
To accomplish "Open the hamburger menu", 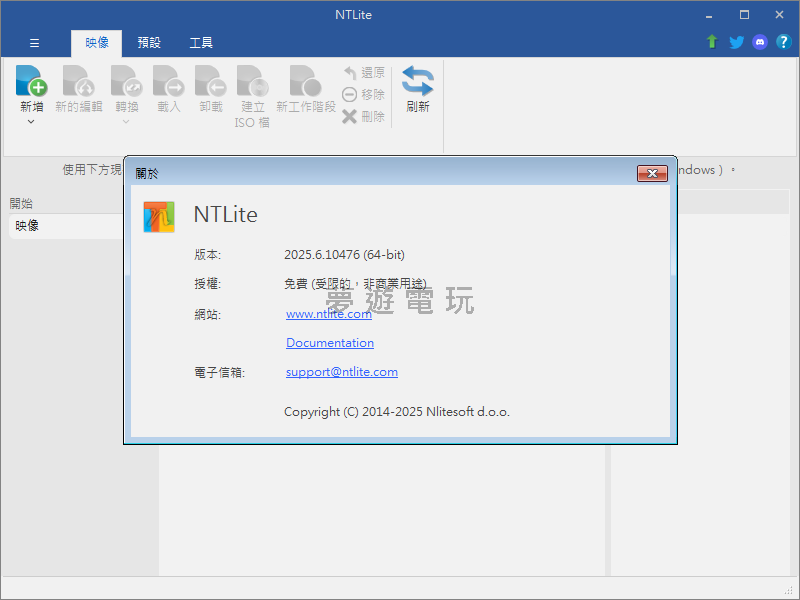I will coord(34,43).
